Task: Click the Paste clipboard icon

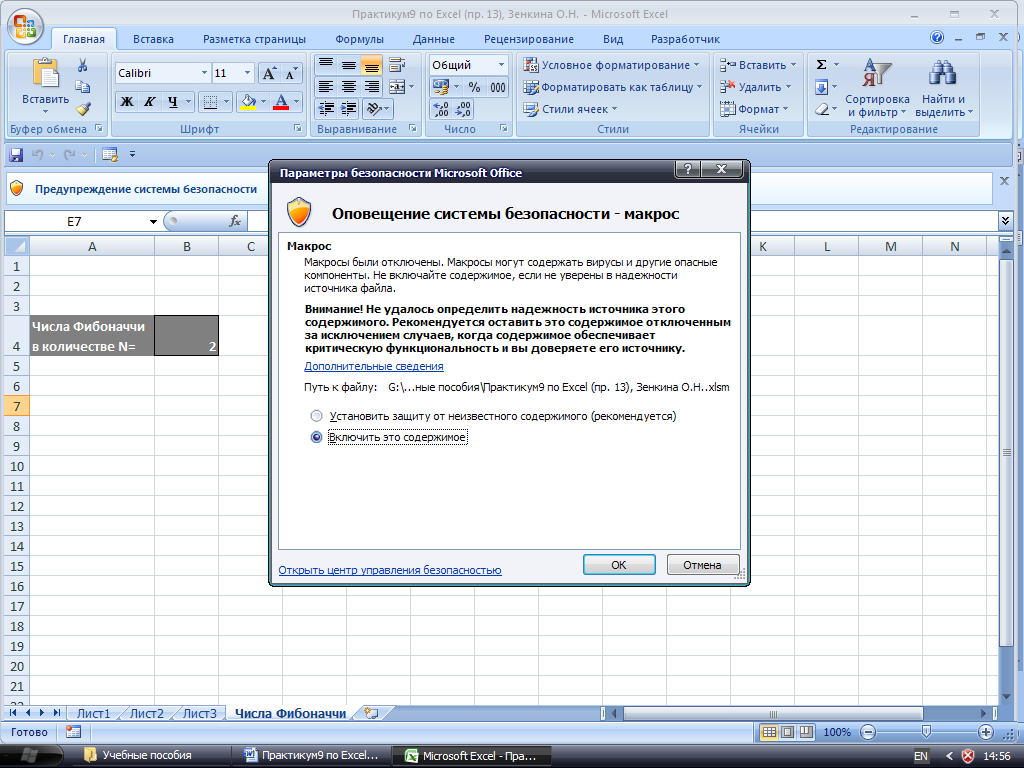Action: point(45,73)
